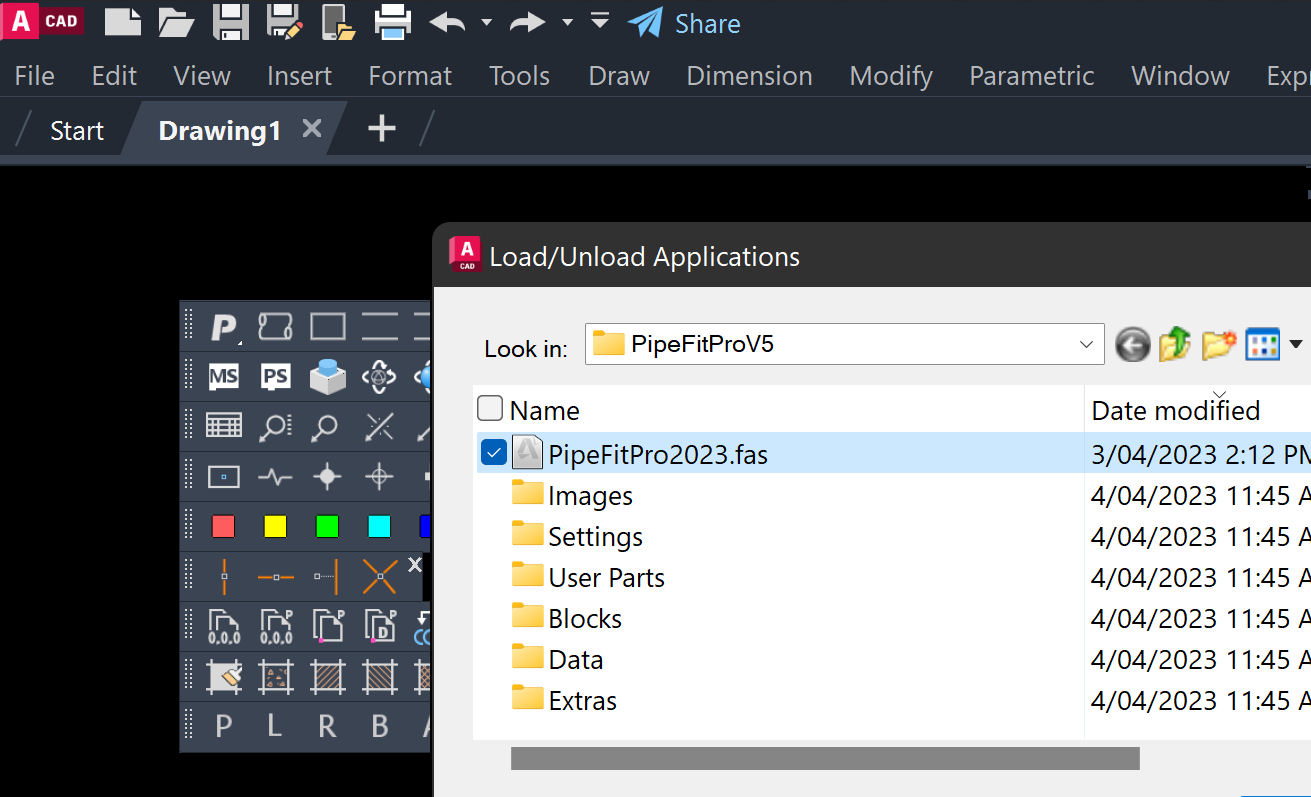Screen dimensions: 1311x797
Task: Click the Save As icon with pencil
Action: pos(285,21)
